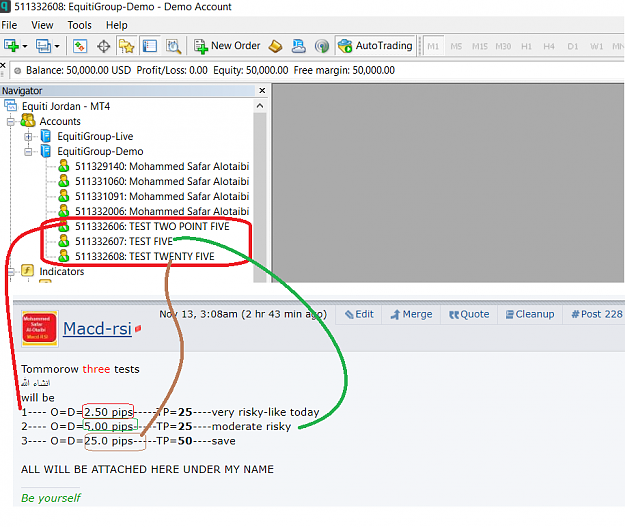Toggle the Terminal window icon

[150, 46]
